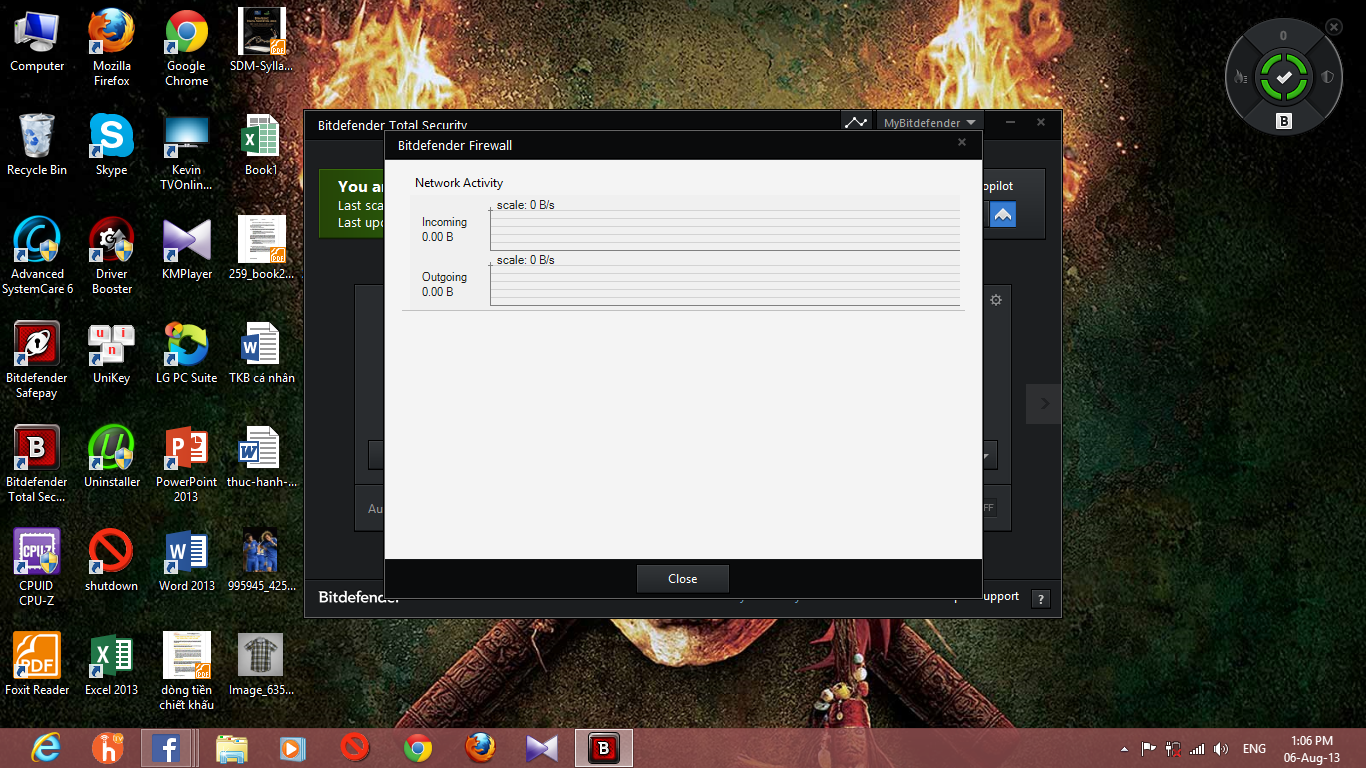This screenshot has width=1366, height=768.
Task: Open Firefox from the taskbar
Action: [480, 748]
